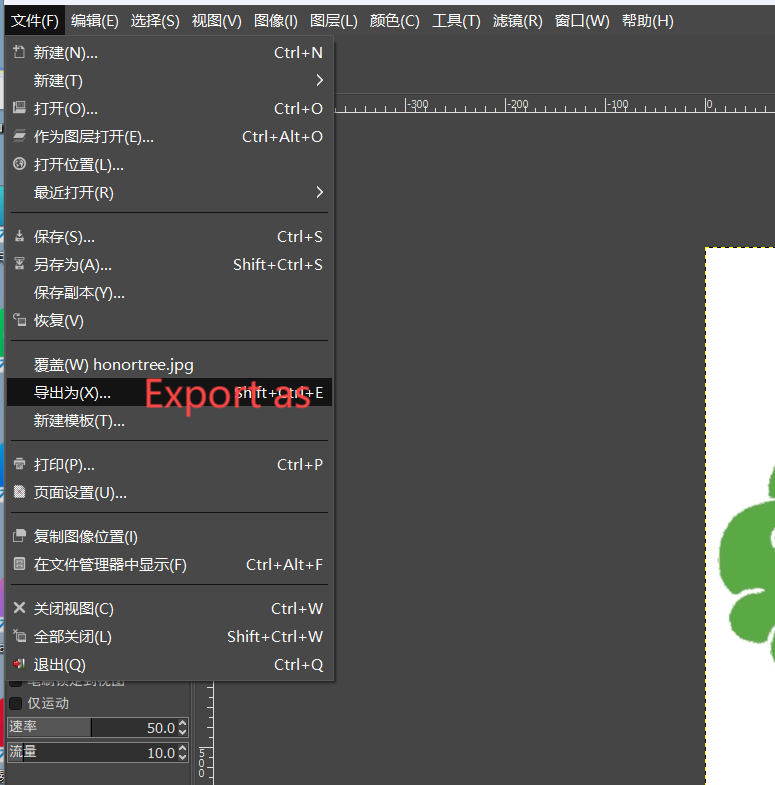Increase 流量 value with up stepper
This screenshot has width=775, height=785.
(183, 748)
